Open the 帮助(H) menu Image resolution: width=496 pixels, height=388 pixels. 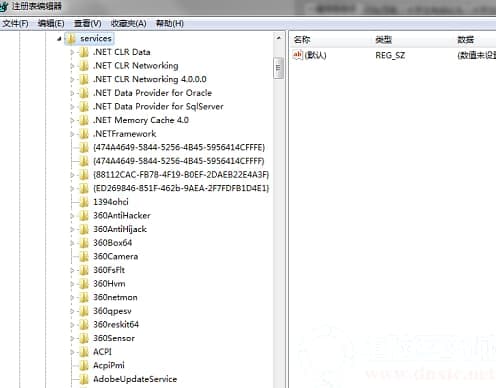click(x=170, y=23)
